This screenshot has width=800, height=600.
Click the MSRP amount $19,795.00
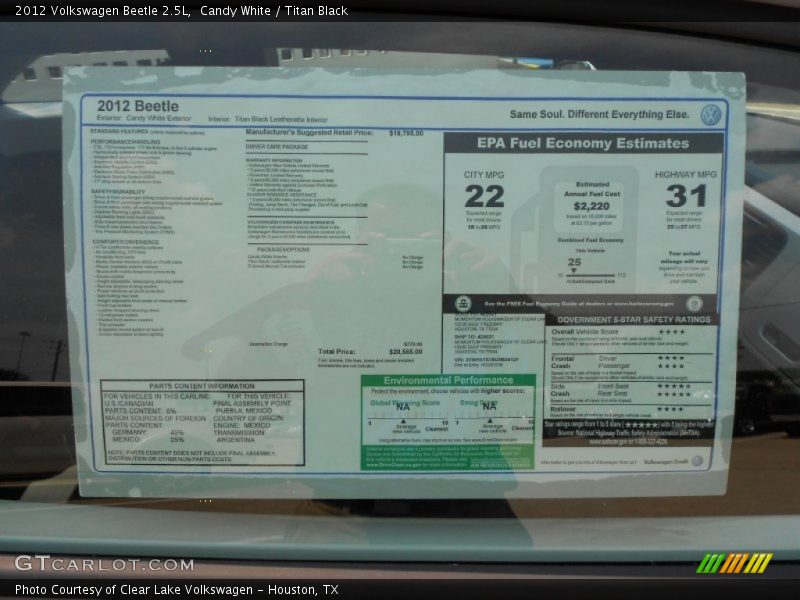pyautogui.click(x=406, y=133)
